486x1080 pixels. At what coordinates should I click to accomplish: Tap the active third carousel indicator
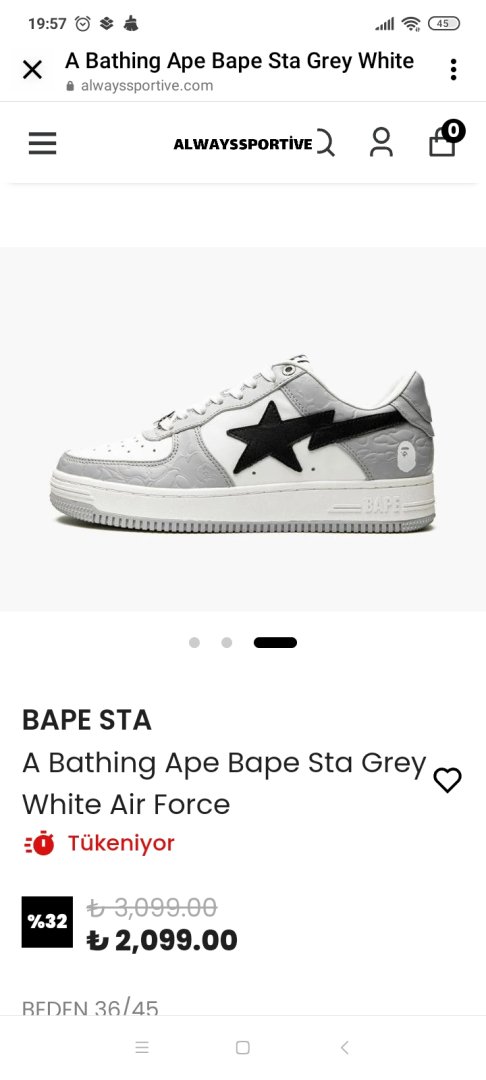click(x=275, y=643)
